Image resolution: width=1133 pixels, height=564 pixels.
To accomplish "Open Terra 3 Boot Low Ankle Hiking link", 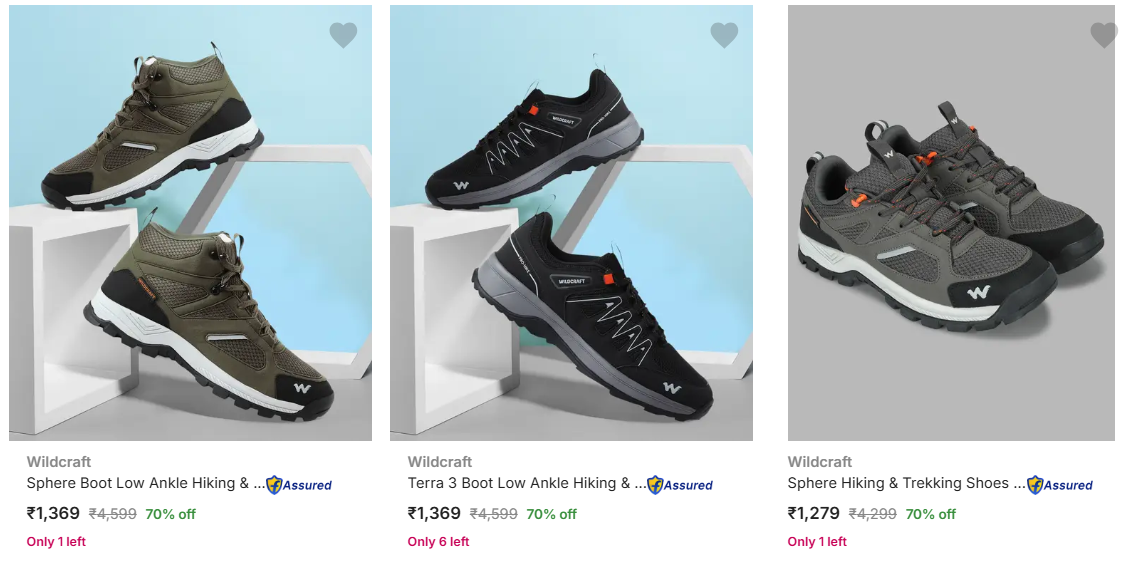I will click(527, 483).
